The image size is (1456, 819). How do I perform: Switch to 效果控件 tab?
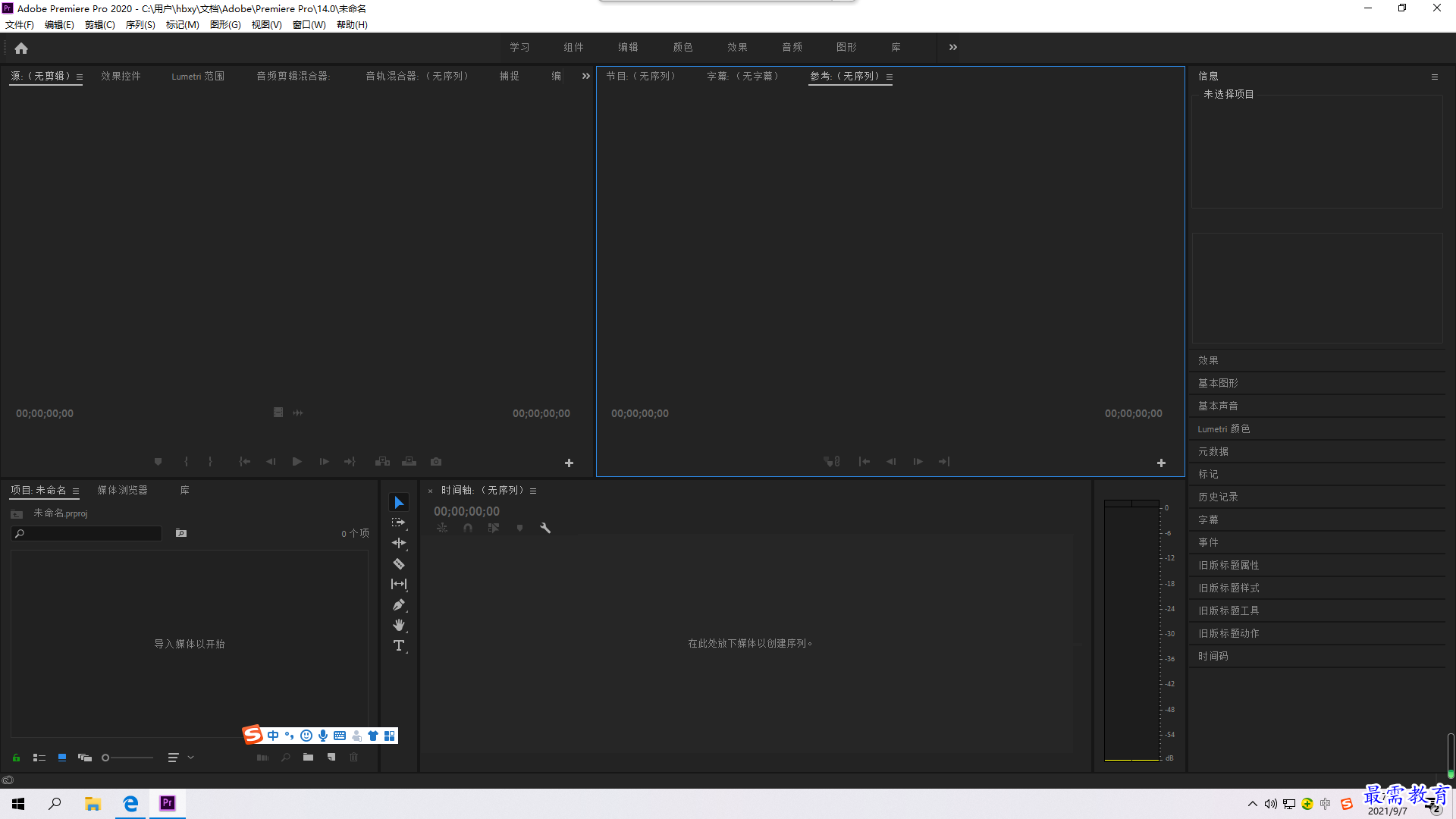(x=121, y=76)
